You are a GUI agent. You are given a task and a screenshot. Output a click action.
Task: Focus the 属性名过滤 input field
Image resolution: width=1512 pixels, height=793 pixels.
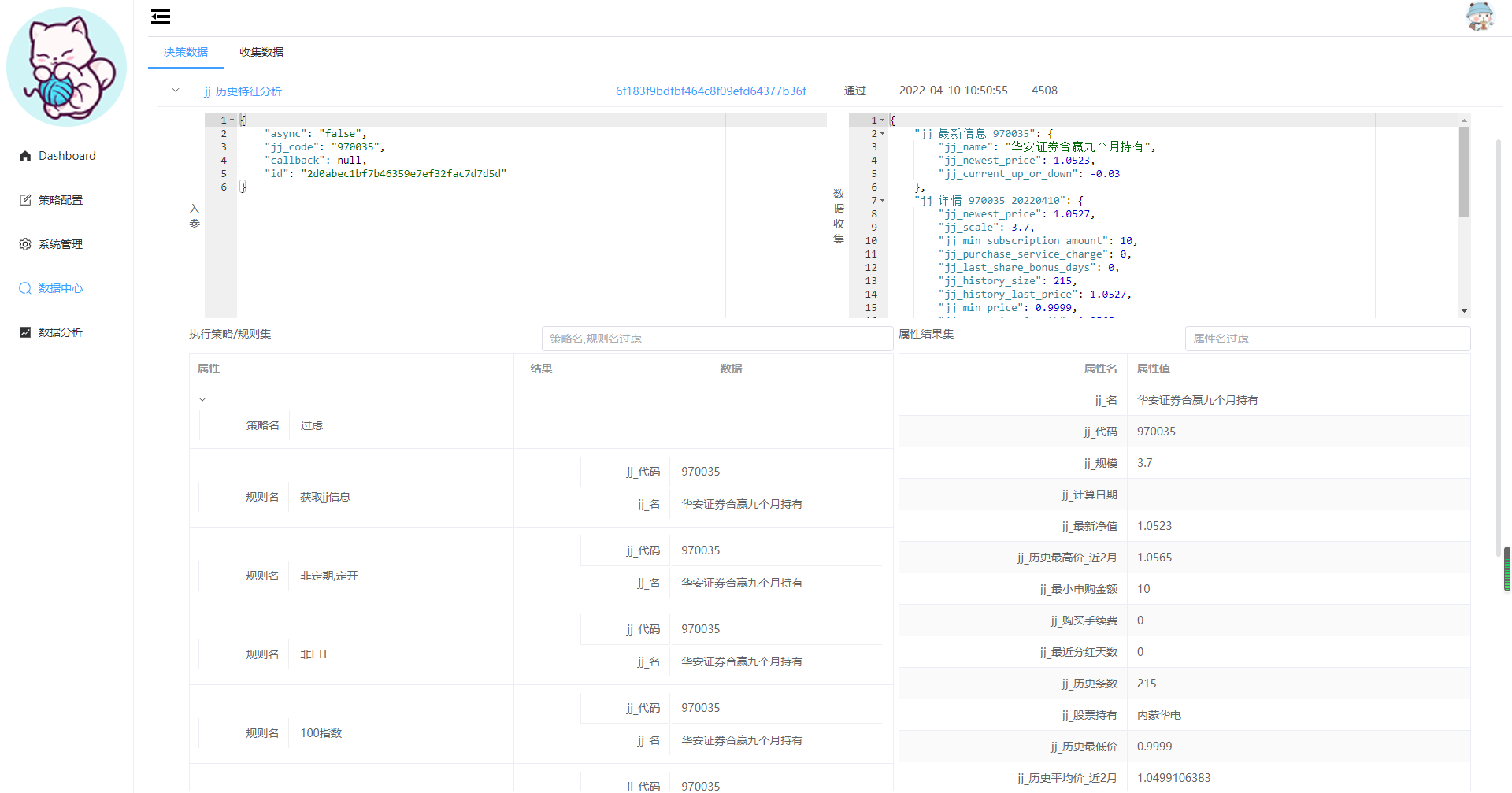point(1327,339)
